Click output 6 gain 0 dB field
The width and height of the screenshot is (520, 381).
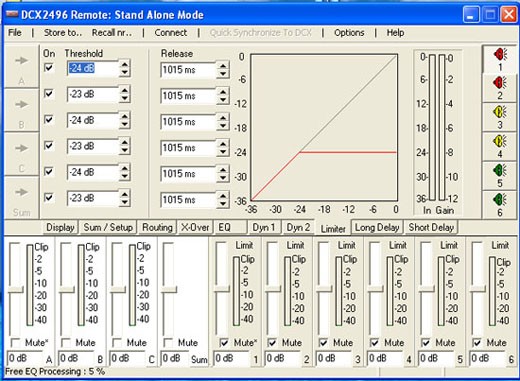(486, 359)
